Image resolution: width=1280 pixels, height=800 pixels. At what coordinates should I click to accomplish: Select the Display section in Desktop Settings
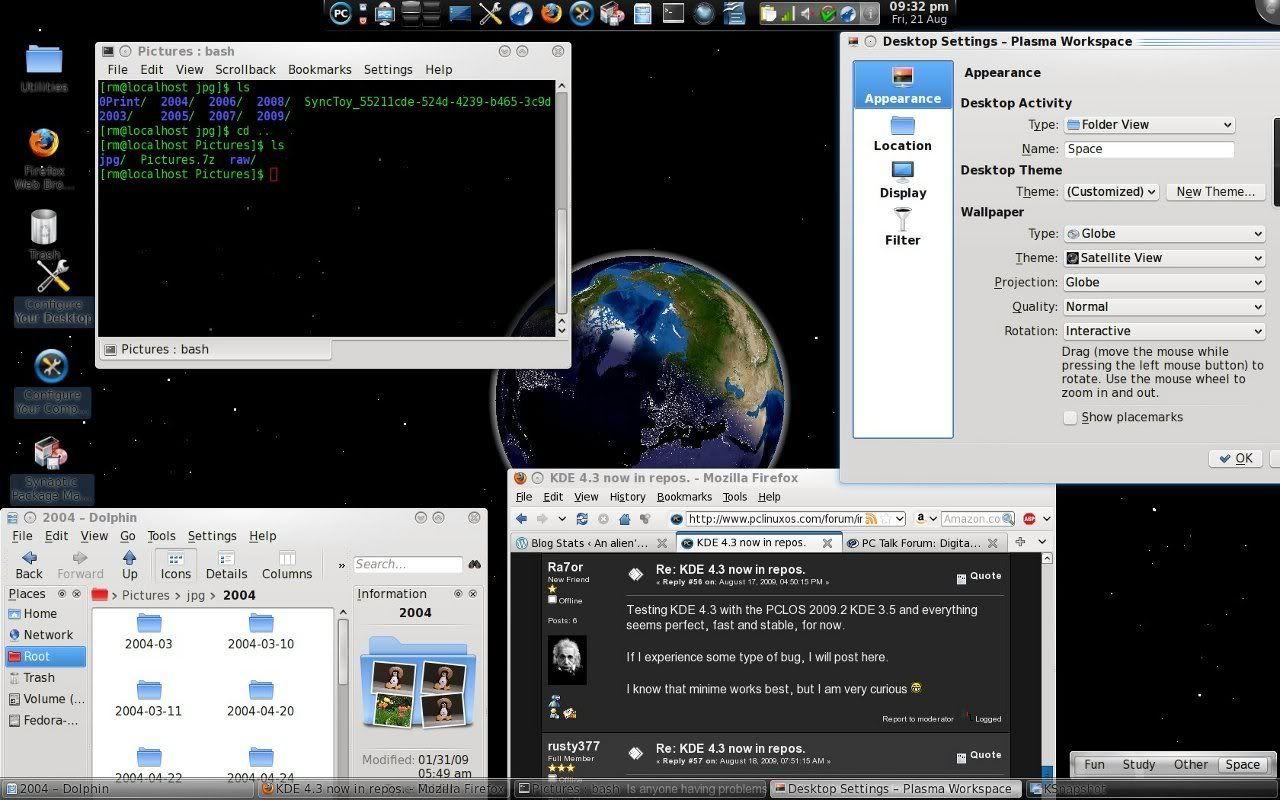click(x=903, y=180)
